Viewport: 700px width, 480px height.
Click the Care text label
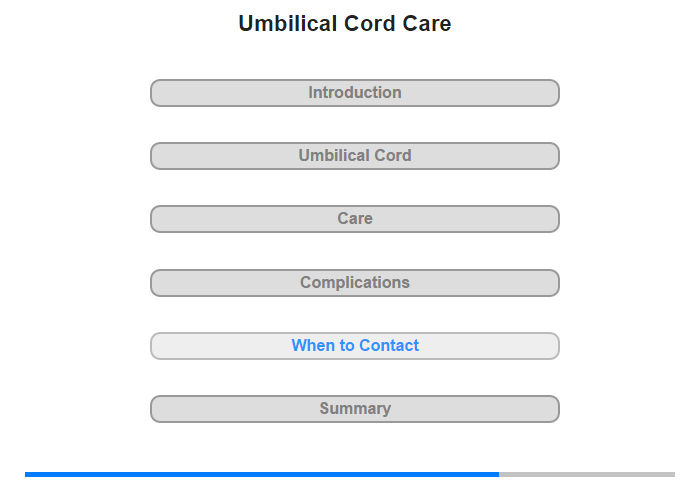(355, 219)
